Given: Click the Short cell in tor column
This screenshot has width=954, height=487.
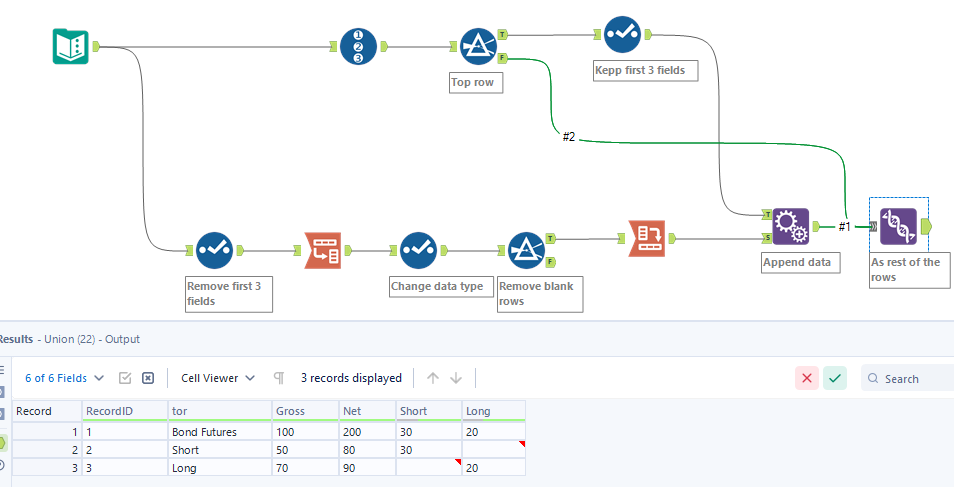Looking at the screenshot, I should (220, 450).
